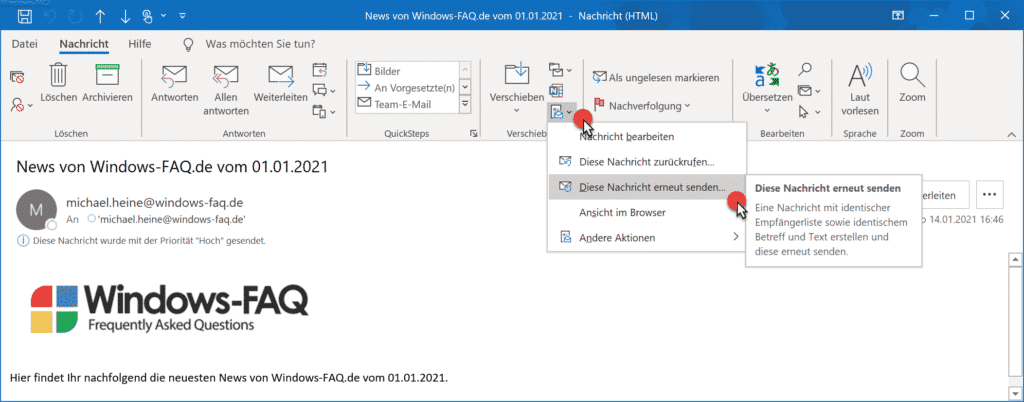Screen dimensions: 1024x402
Task: Choose Diese Nachricht zurückrufen
Action: 648,161
